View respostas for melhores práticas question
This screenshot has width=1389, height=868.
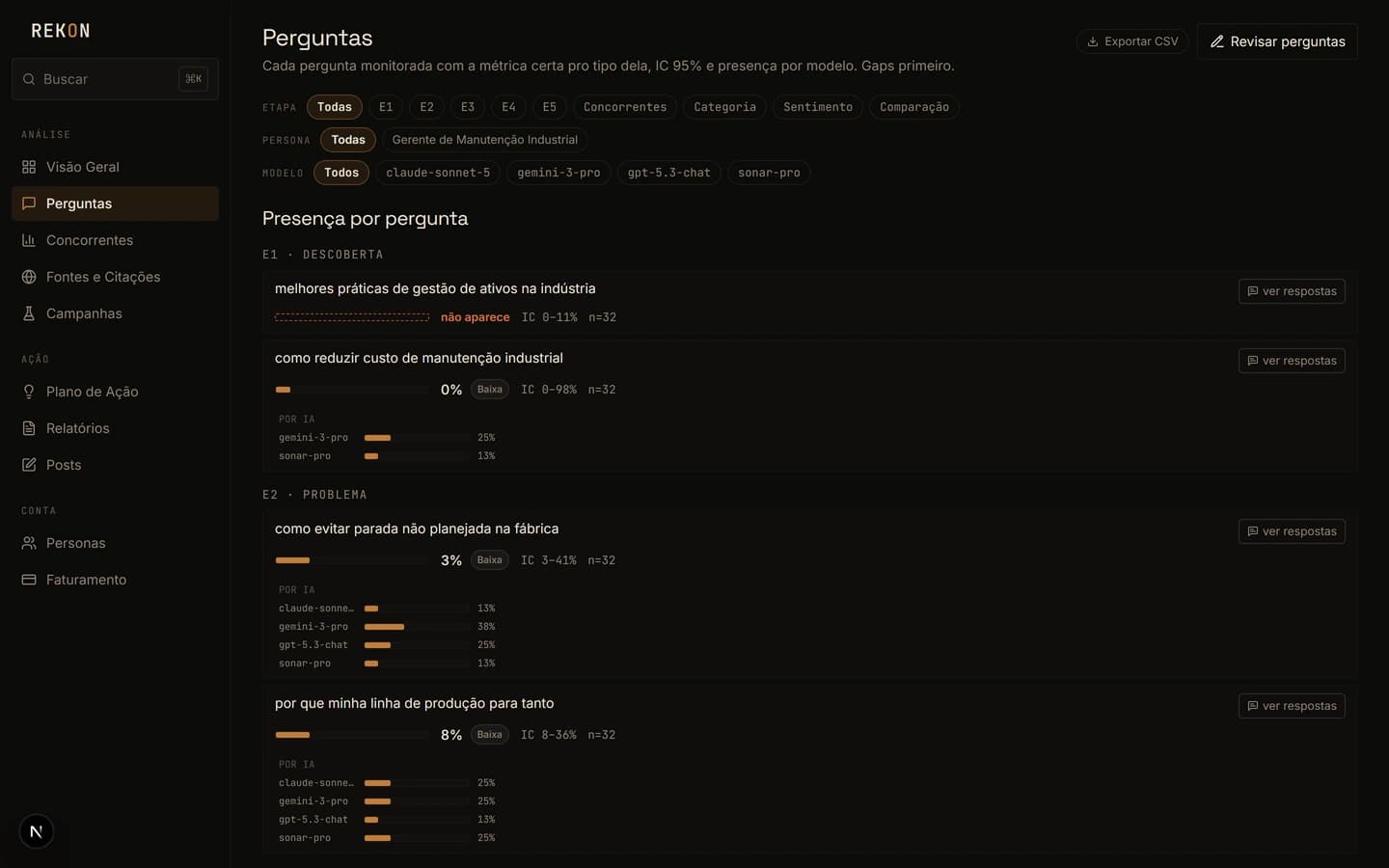[1292, 291]
